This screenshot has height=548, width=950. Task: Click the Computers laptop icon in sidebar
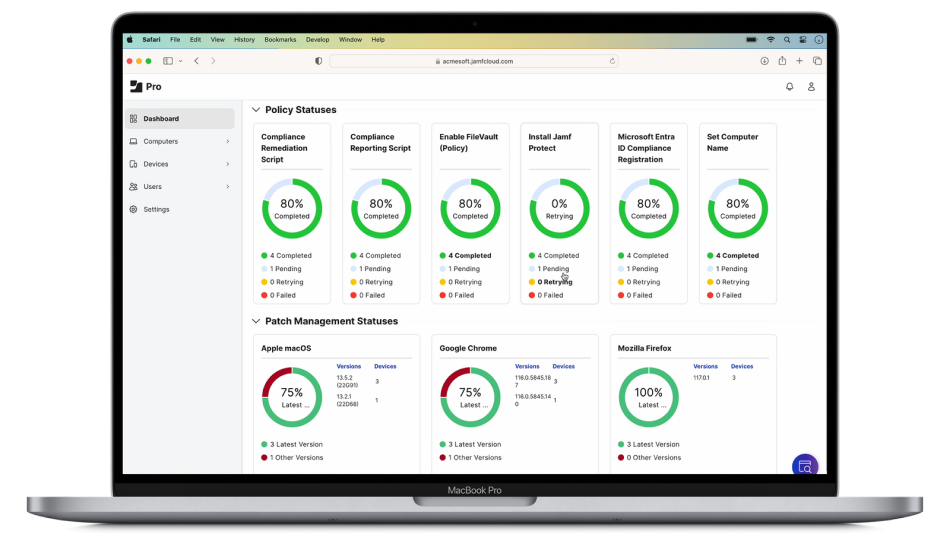point(133,141)
